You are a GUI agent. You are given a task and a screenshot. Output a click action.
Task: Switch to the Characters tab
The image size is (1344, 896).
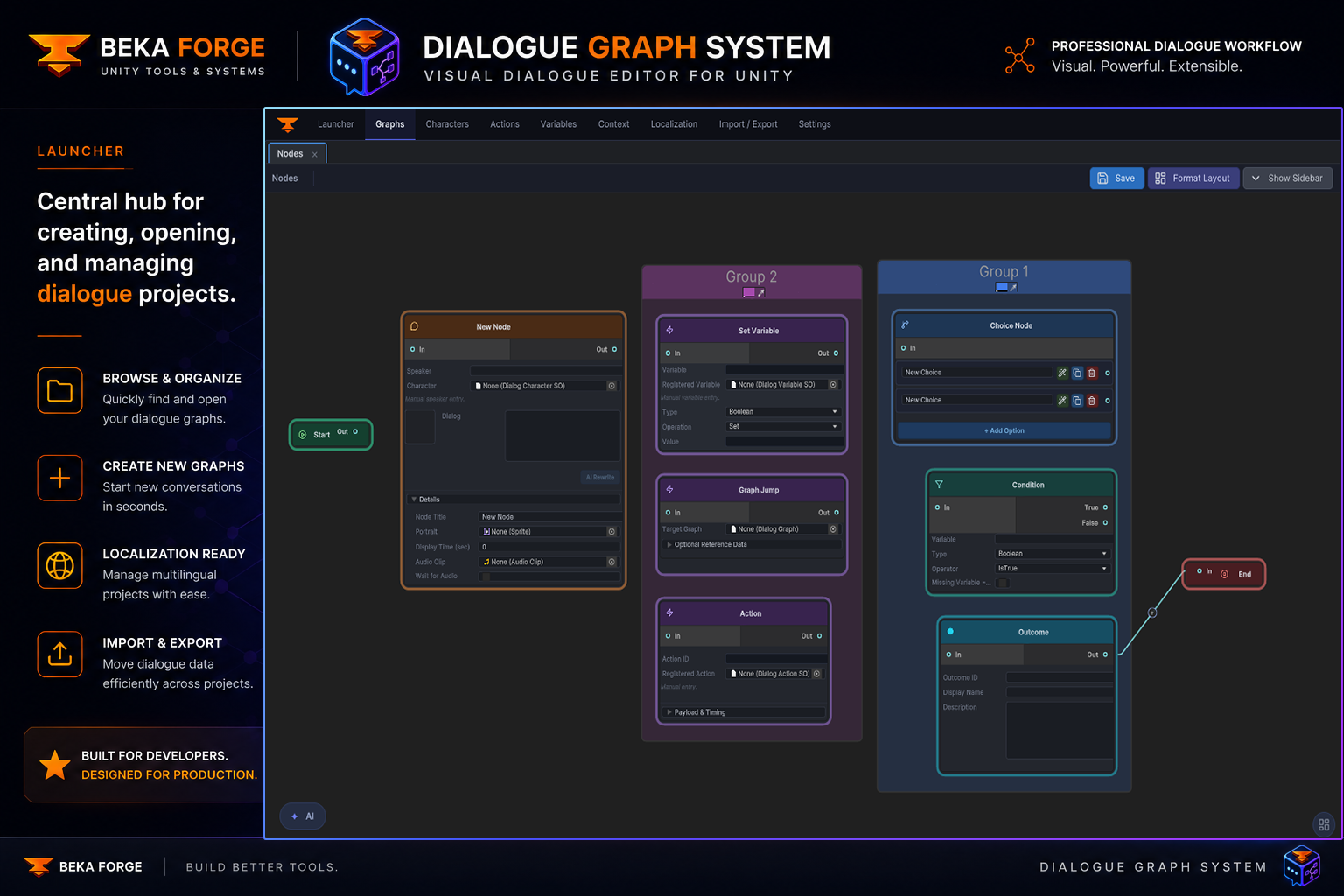click(x=447, y=124)
